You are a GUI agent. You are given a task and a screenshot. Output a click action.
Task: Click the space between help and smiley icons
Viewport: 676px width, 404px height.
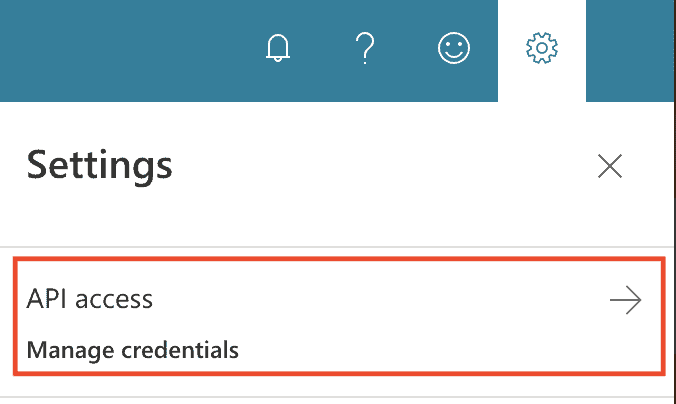tap(406, 48)
